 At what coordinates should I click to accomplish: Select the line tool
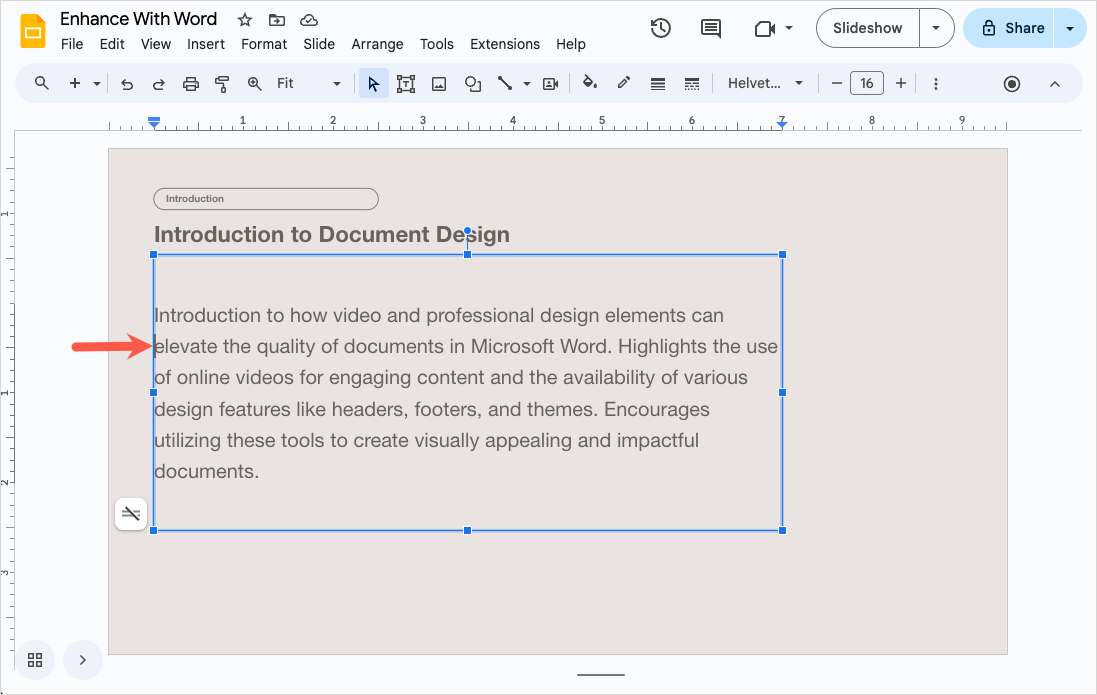click(x=504, y=83)
